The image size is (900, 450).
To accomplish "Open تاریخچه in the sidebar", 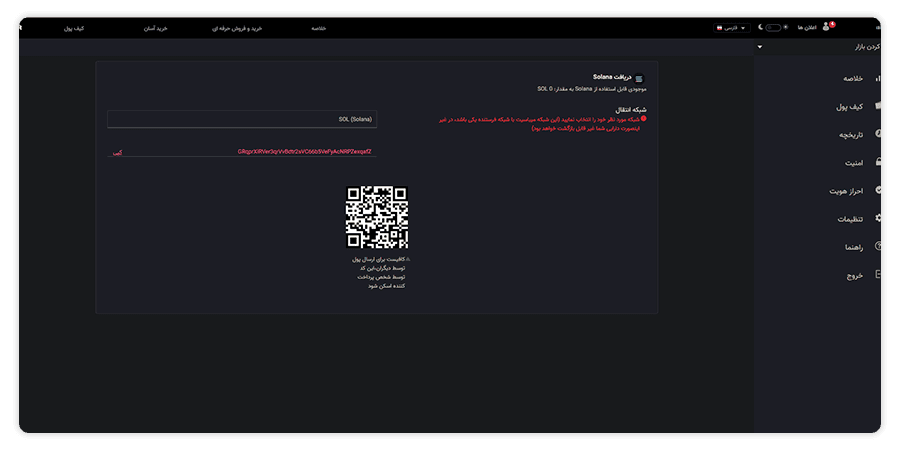I will 851,135.
